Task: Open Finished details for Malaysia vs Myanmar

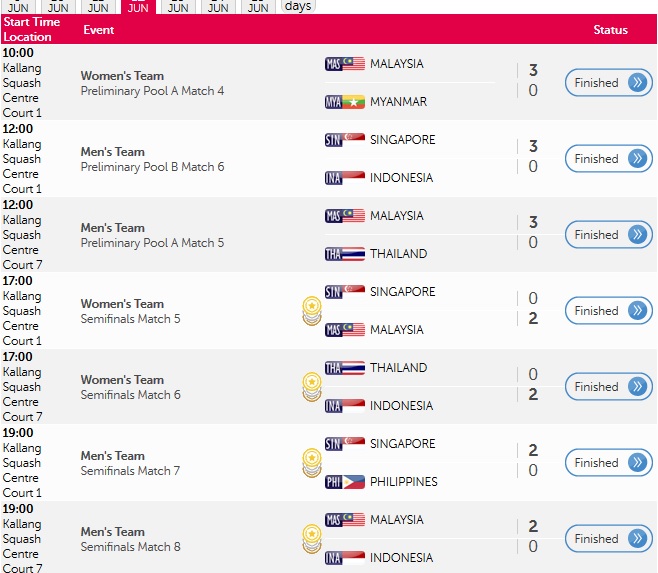Action: point(608,83)
